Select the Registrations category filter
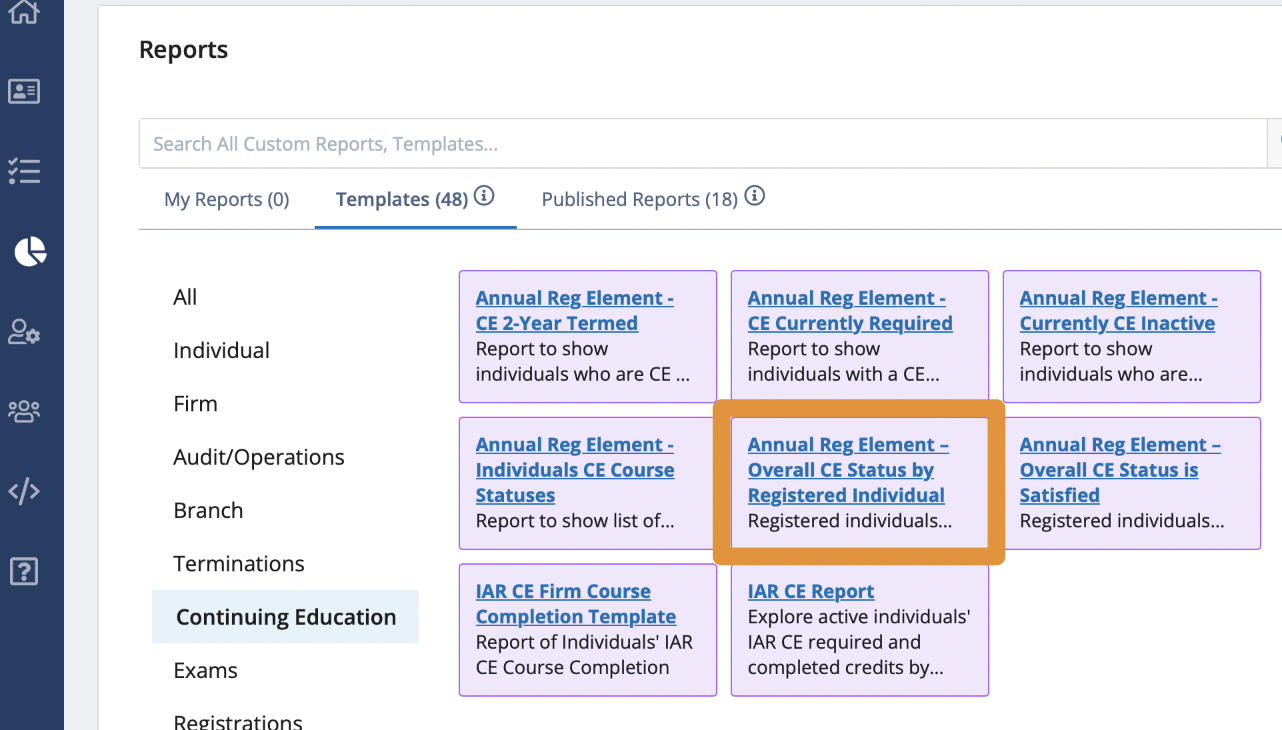 pos(238,721)
